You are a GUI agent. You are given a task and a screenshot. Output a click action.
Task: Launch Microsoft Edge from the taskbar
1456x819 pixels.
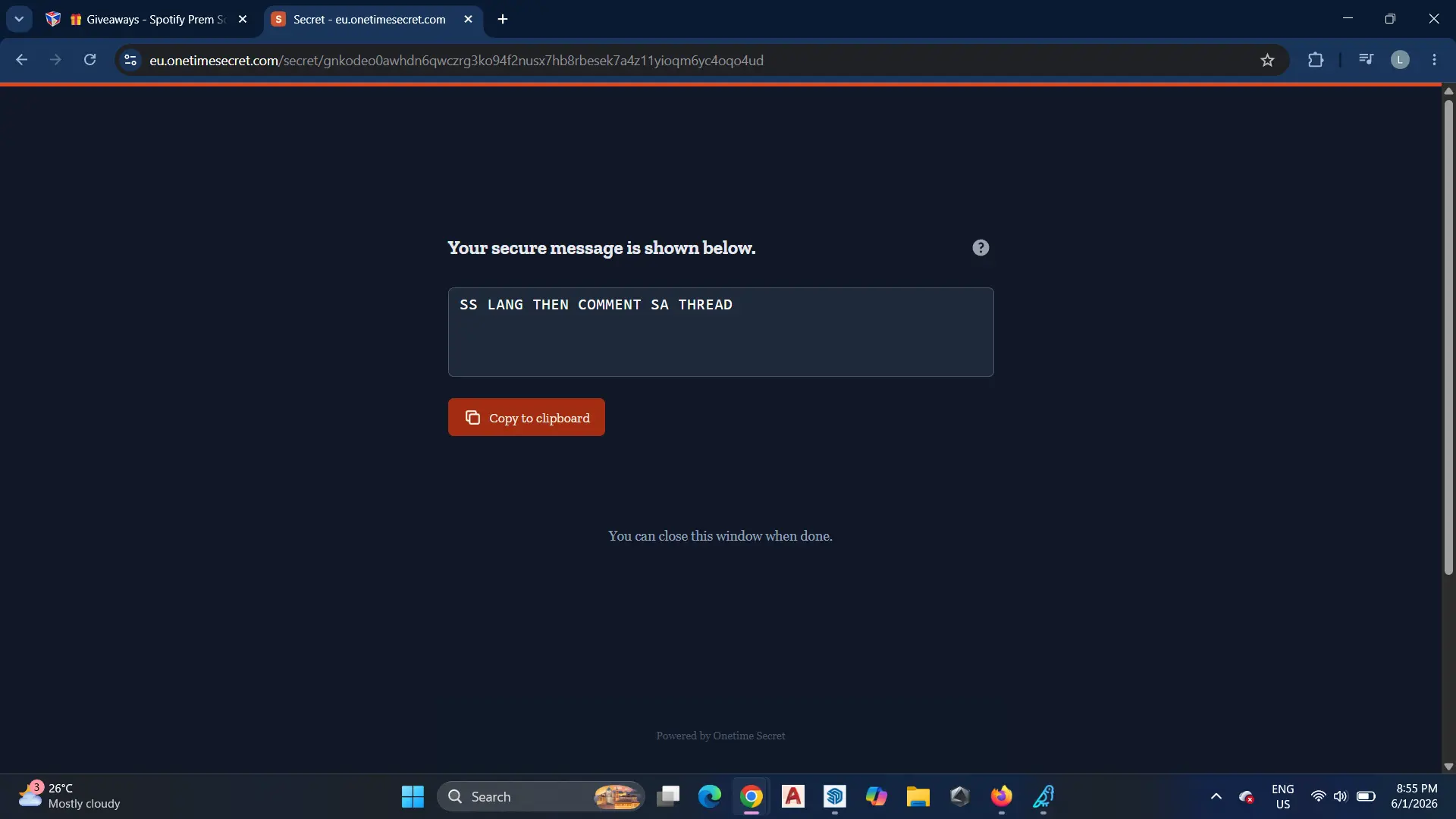pos(710,796)
